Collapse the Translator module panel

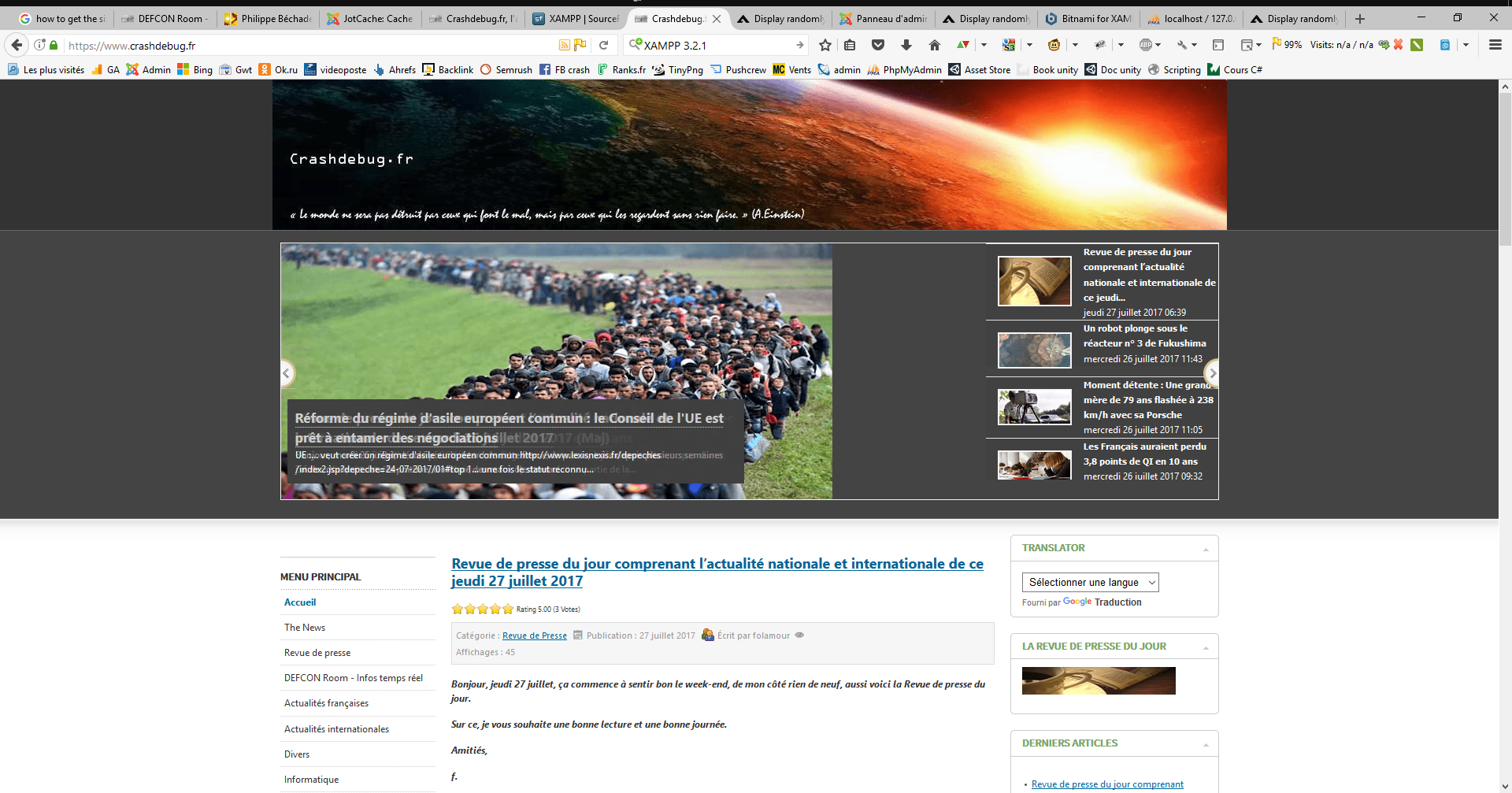(x=1206, y=549)
